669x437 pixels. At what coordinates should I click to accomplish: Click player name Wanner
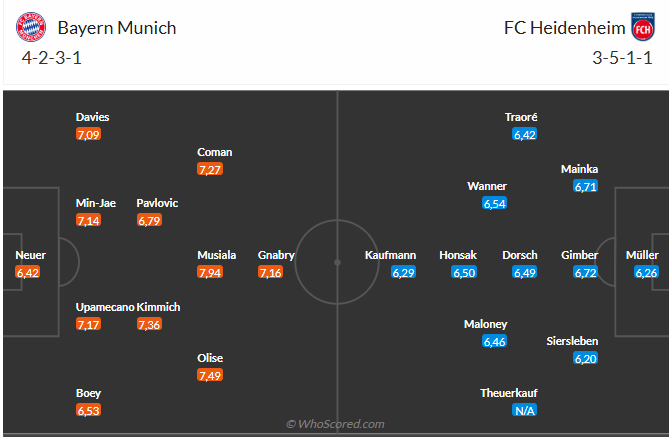486,186
